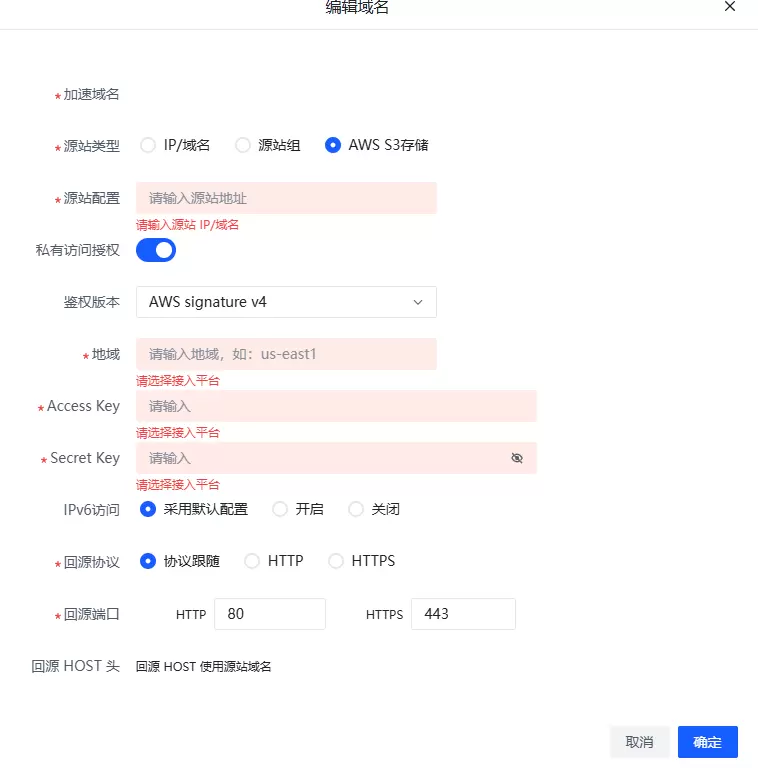The height and width of the screenshot is (779, 758).
Task: Click the error text 请输入源站 IP/域名
Action: point(187,225)
